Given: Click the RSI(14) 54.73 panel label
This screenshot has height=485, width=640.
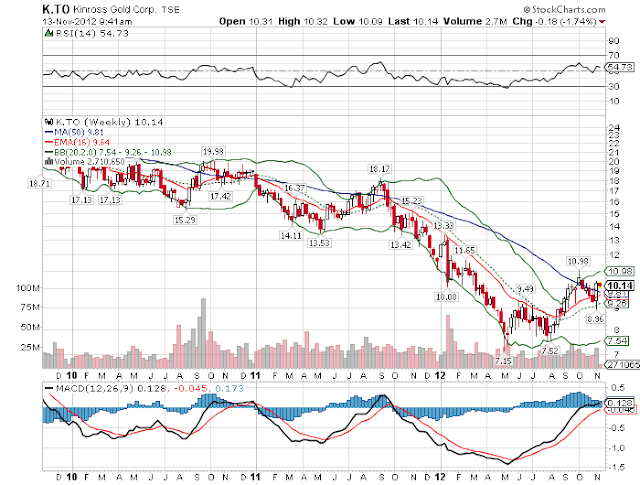Looking at the screenshot, I should click(92, 33).
